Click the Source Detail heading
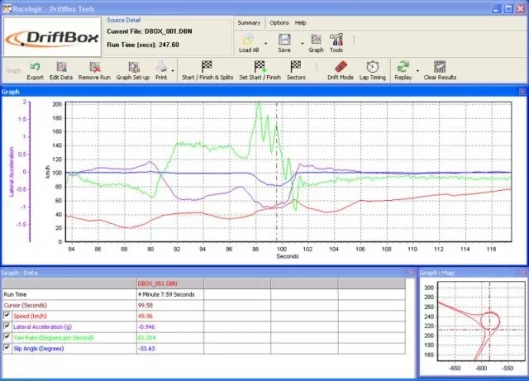Screen dimensions: 529x381 click(123, 20)
